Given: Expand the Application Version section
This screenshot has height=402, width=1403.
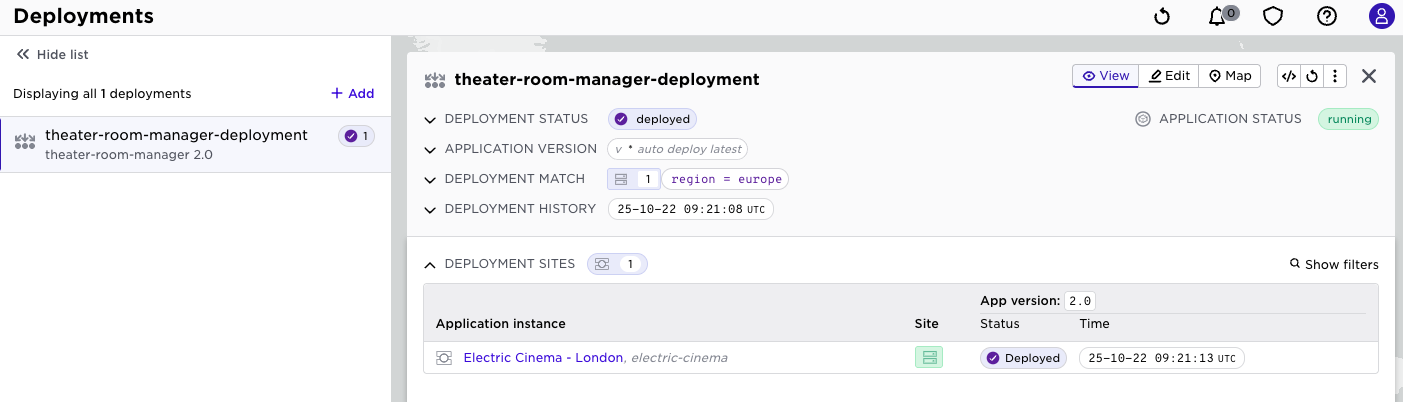Looking at the screenshot, I should coord(430,150).
